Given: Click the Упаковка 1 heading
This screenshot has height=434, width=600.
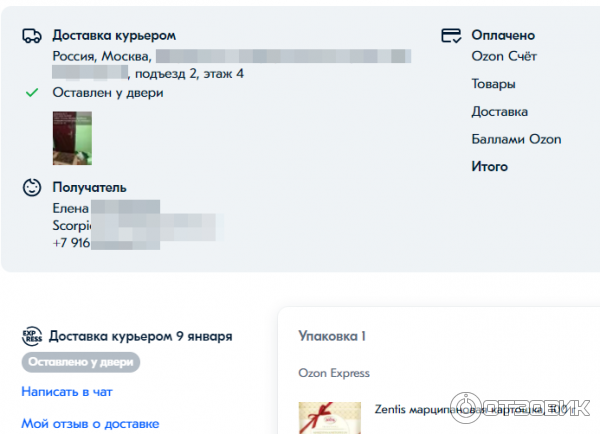Looking at the screenshot, I should pyautogui.click(x=332, y=336).
